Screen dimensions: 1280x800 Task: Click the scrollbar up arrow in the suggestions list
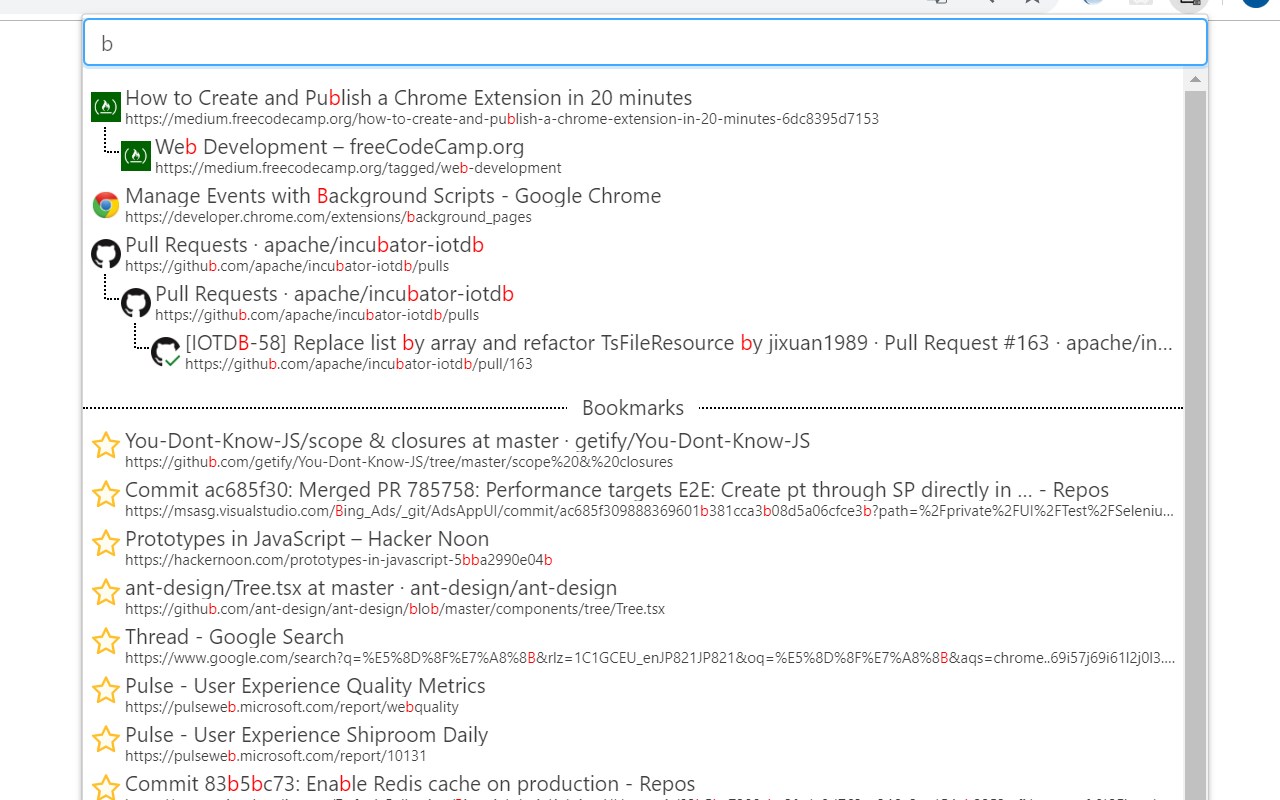pos(1196,79)
